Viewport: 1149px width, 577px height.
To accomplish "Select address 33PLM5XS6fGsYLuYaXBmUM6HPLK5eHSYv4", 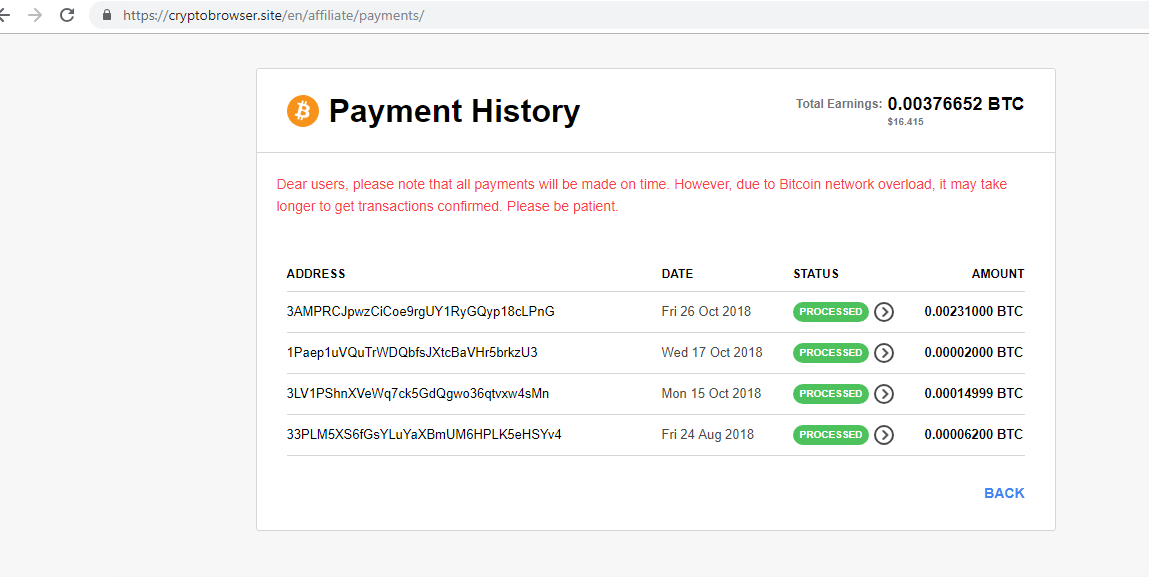I will [424, 435].
